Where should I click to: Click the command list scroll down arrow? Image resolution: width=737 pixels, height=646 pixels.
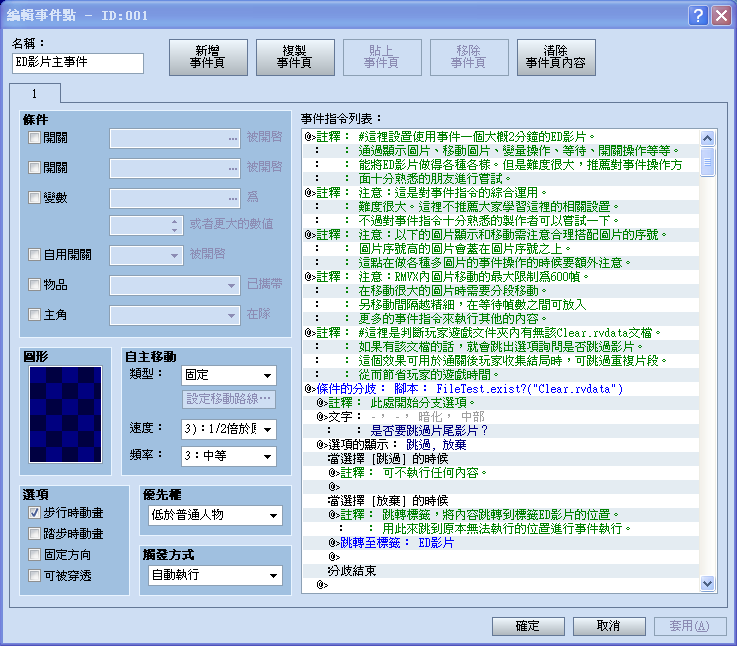(x=707, y=583)
